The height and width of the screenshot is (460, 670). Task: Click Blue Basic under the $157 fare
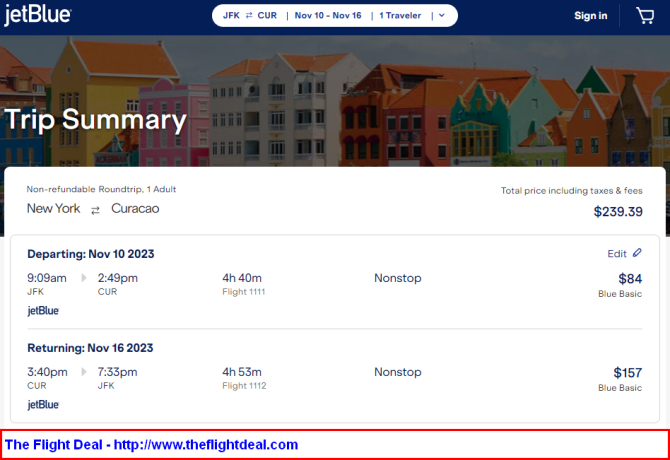620,388
